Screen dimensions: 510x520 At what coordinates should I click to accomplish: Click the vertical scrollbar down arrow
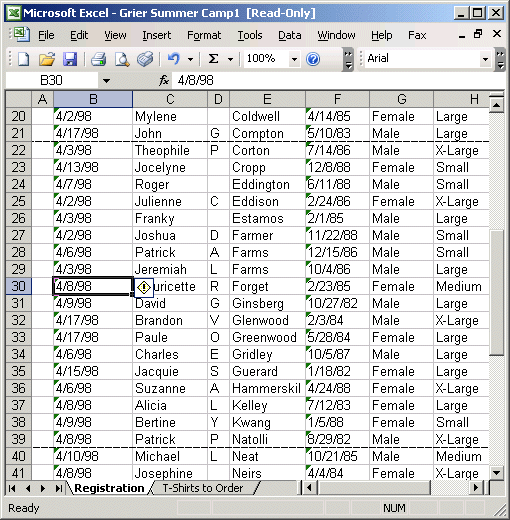(x=496, y=473)
